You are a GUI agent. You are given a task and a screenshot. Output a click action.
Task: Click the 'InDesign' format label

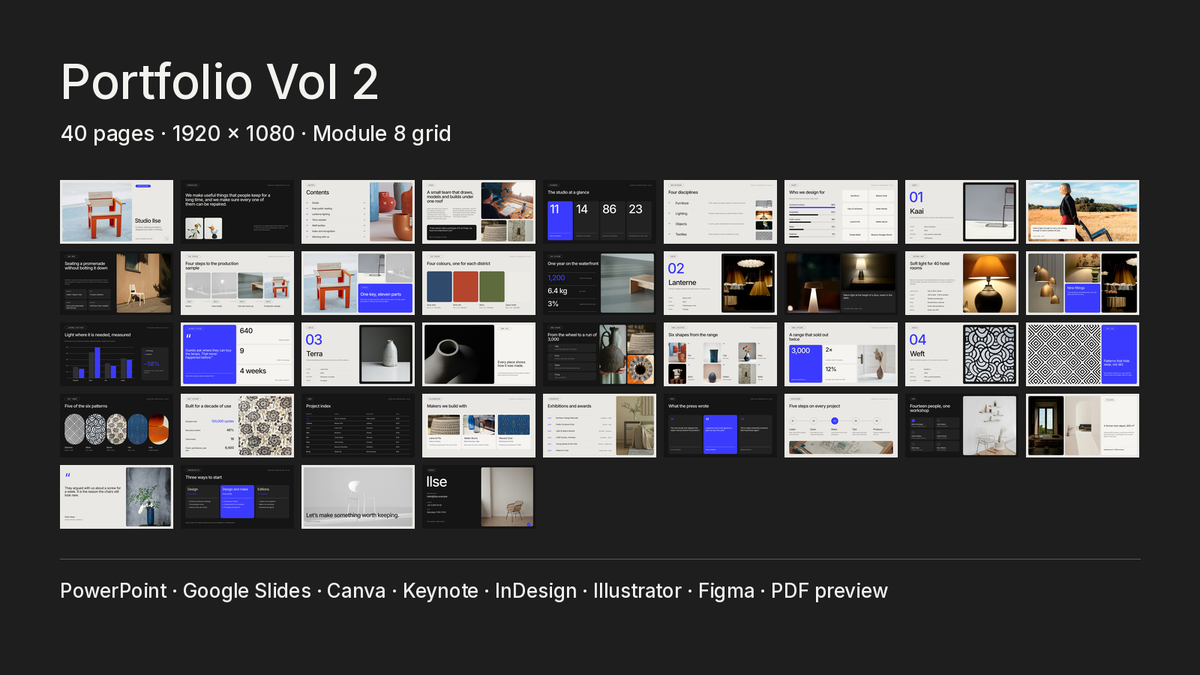[536, 591]
